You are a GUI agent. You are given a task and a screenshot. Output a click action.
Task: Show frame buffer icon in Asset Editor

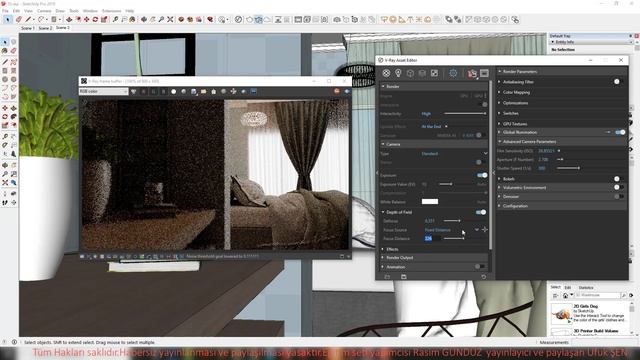[x=484, y=73]
